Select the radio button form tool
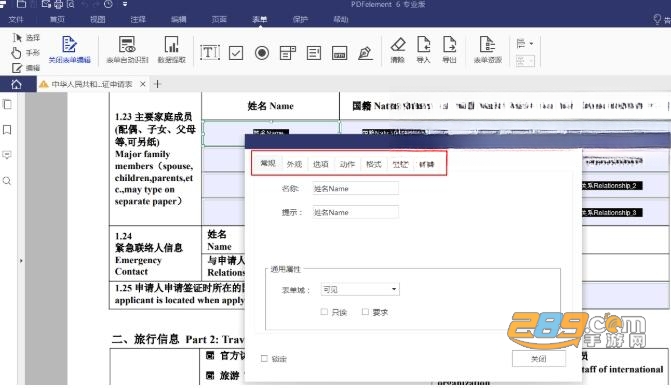Image resolution: width=671 pixels, height=388 pixels. [262, 53]
